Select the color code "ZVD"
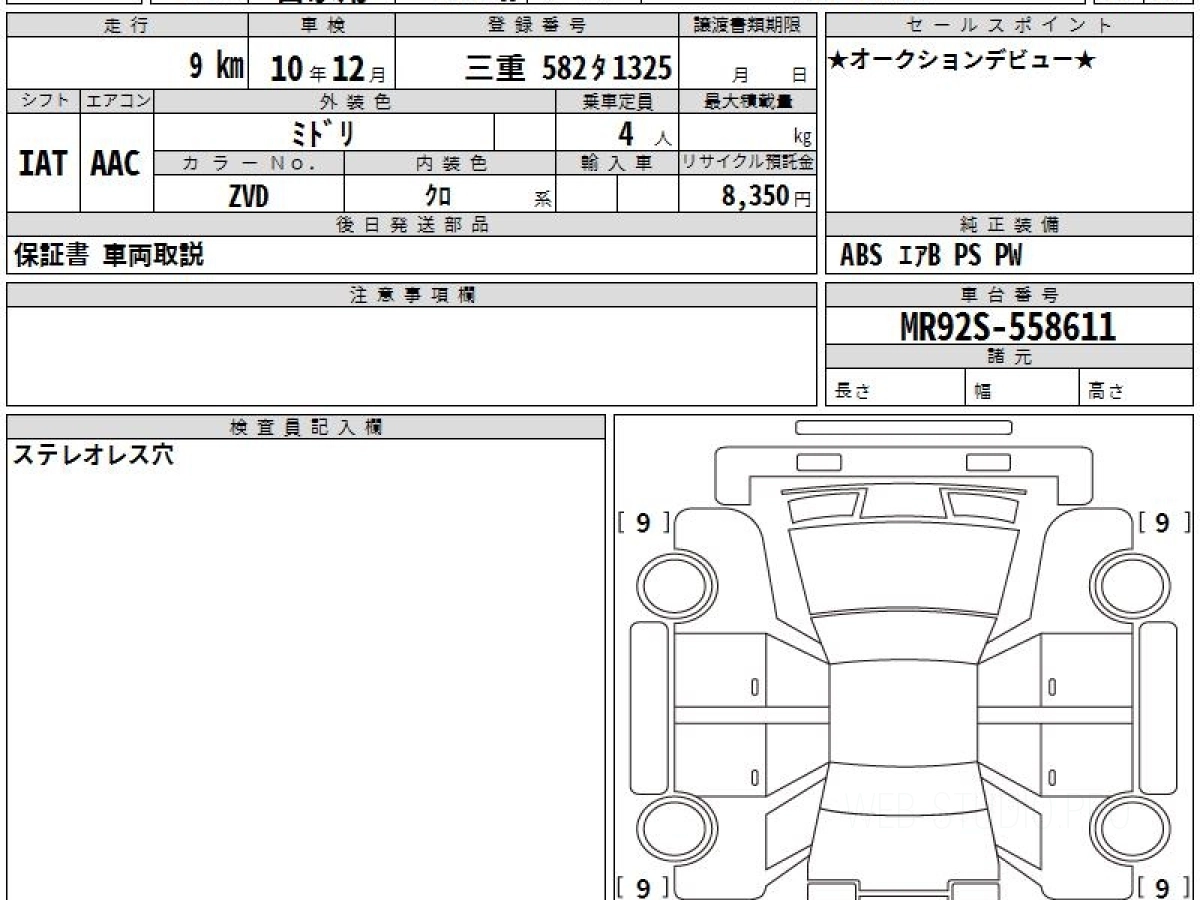1200x900 pixels. (x=248, y=196)
